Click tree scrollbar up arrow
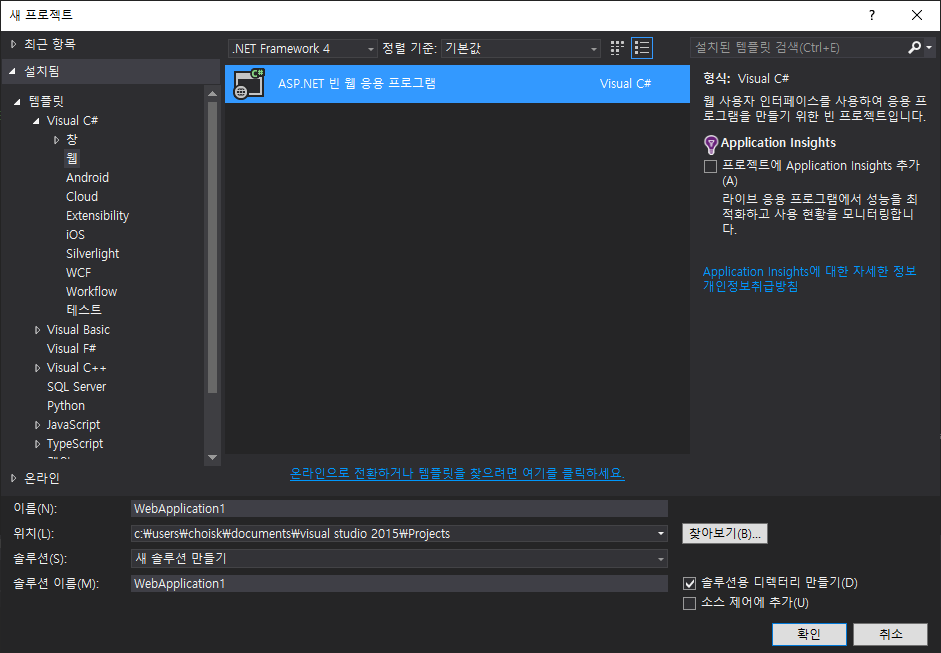The width and height of the screenshot is (941, 653). click(x=212, y=94)
